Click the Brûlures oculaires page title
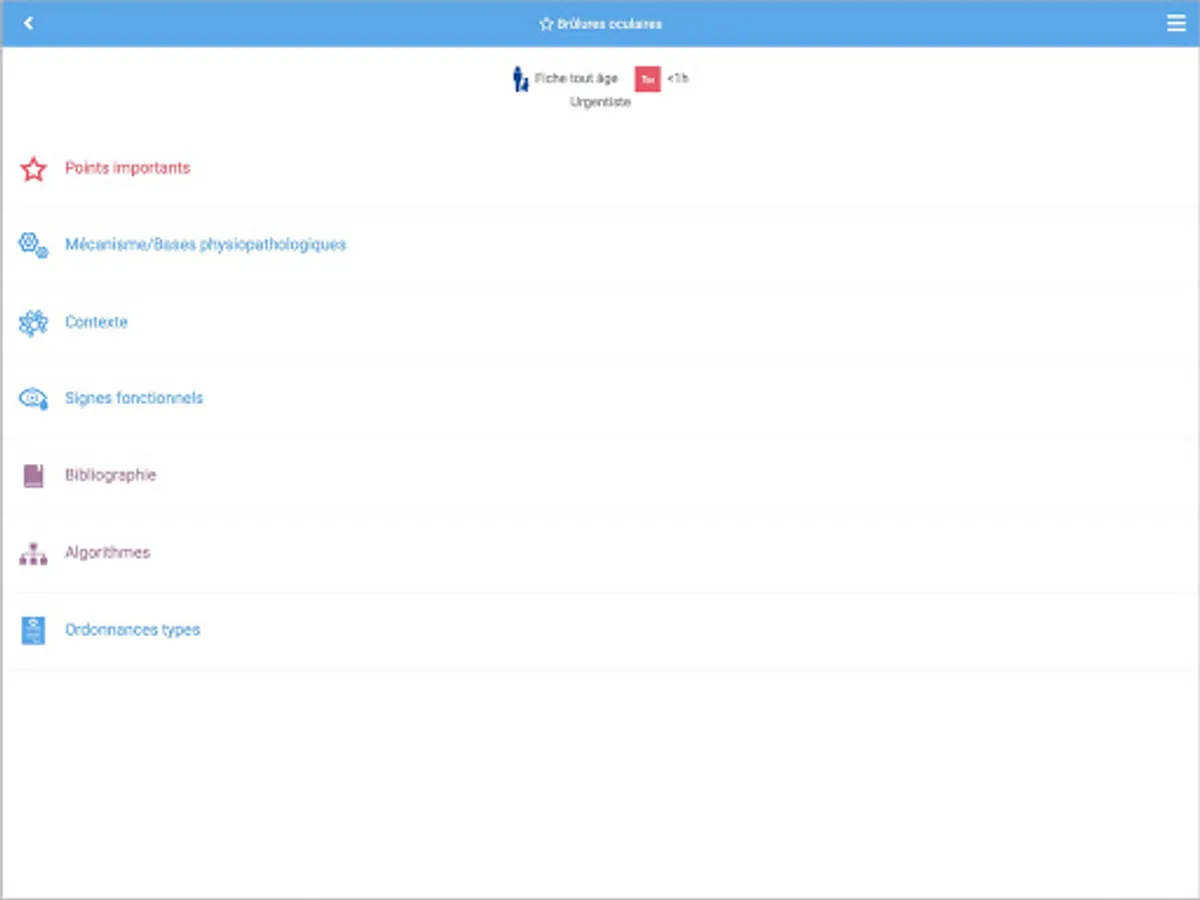The image size is (1200, 900). 609,24
